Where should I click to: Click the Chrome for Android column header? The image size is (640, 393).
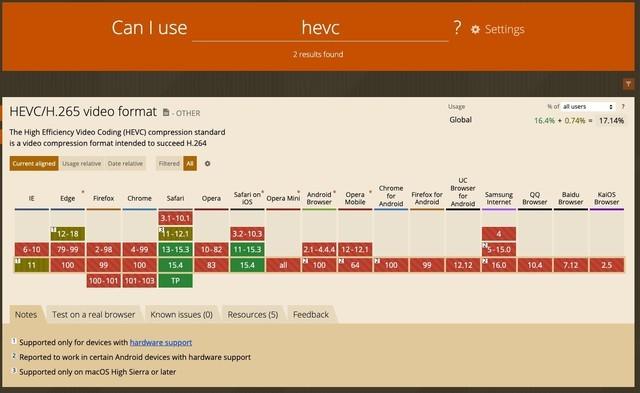tap(391, 196)
